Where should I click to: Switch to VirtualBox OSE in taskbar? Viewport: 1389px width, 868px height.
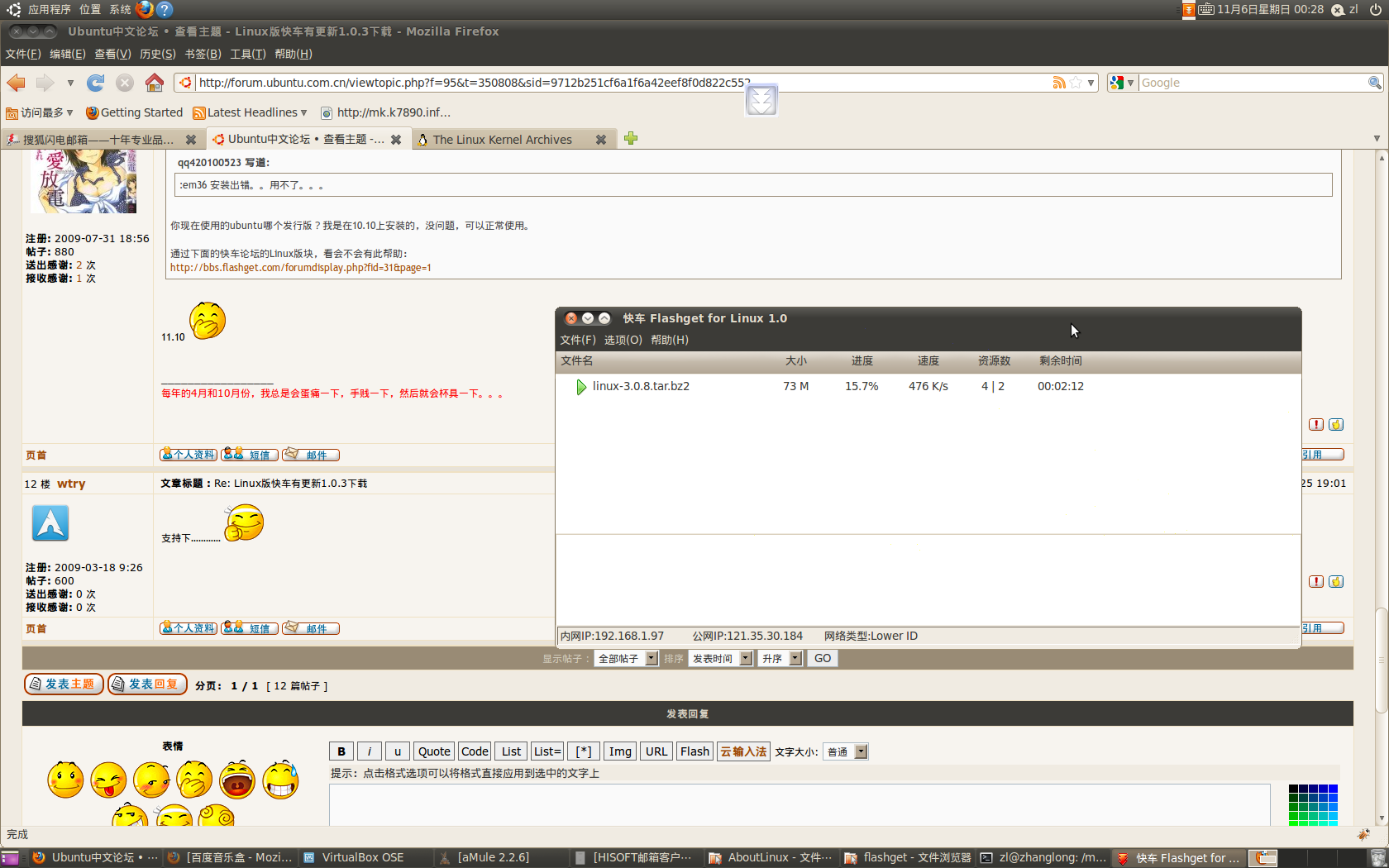(x=362, y=858)
